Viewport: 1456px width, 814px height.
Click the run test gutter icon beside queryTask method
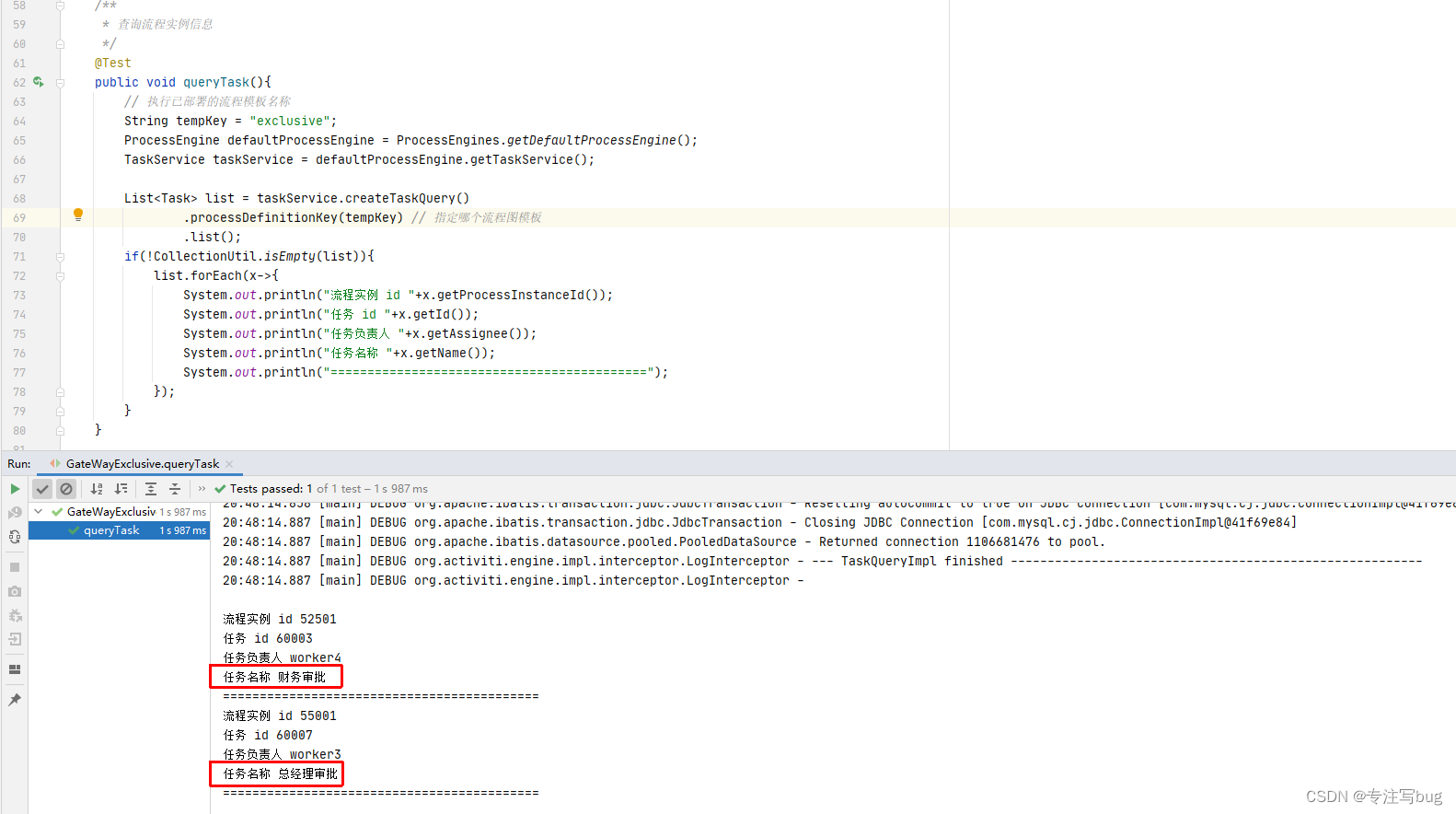click(x=39, y=82)
